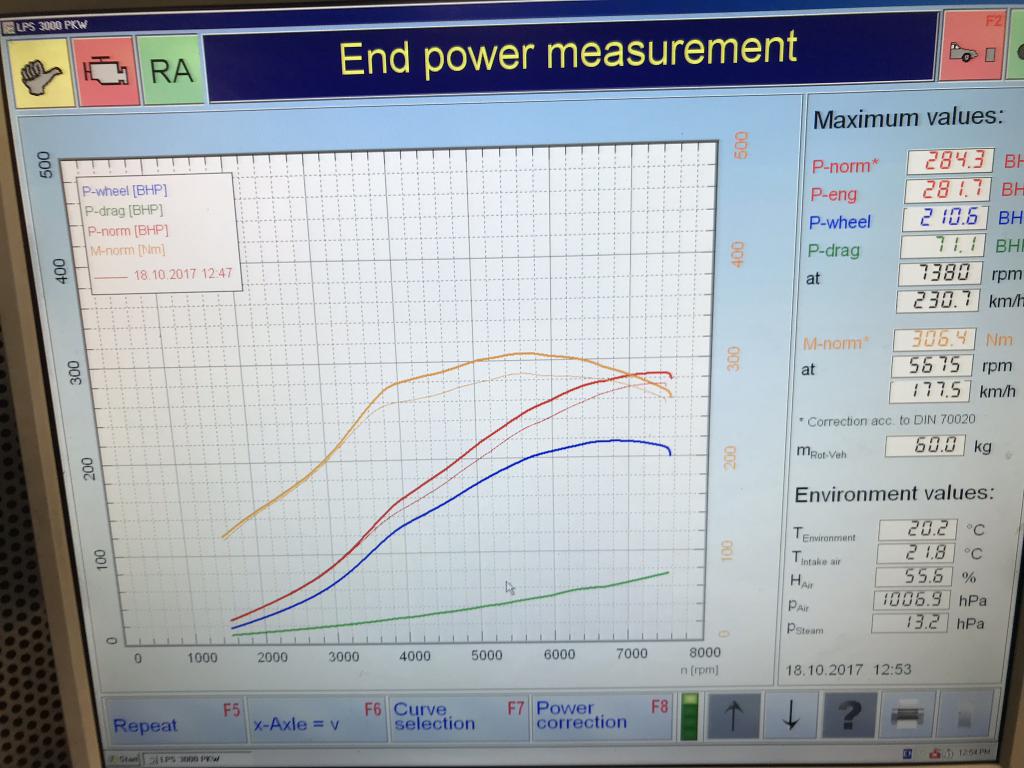Select the red engine icon
Image resolution: width=1024 pixels, height=768 pixels.
tap(105, 72)
